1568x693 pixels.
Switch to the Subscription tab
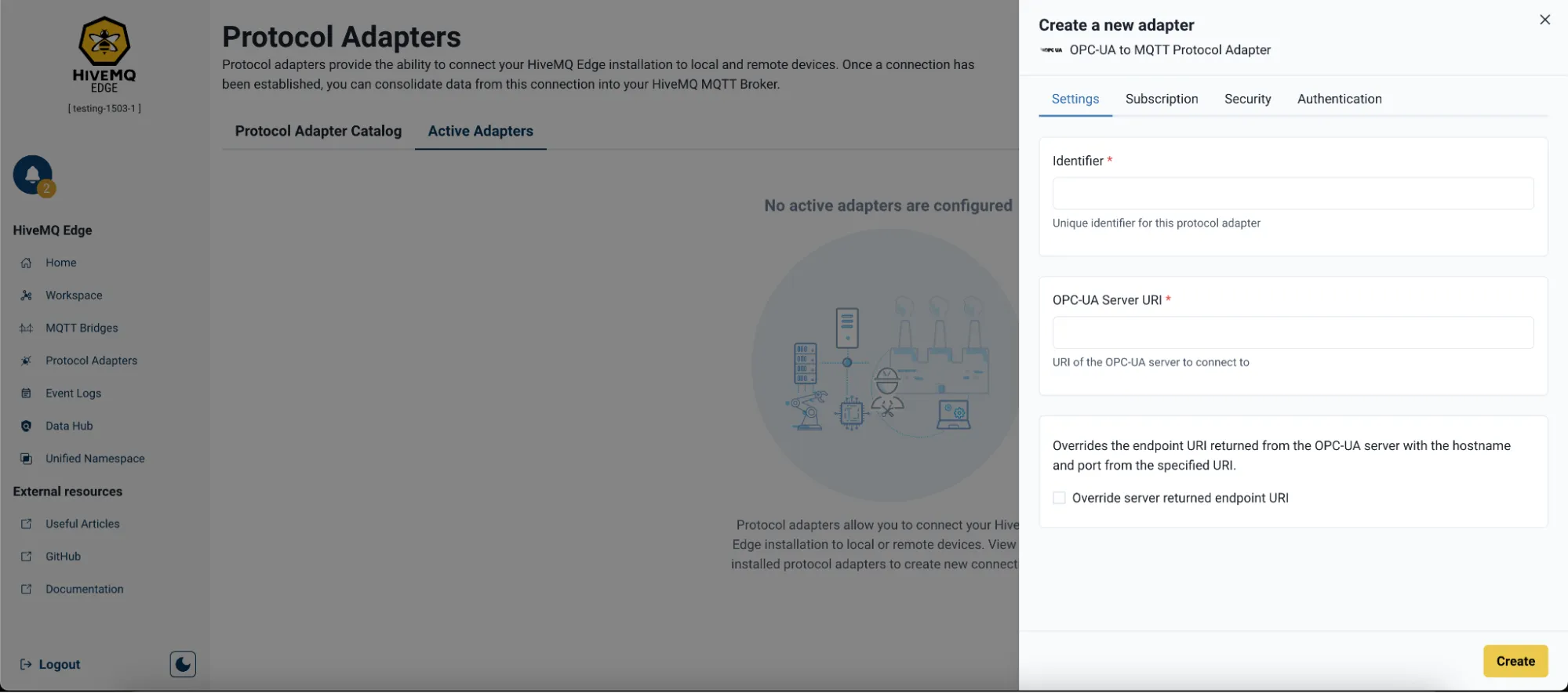(1162, 99)
